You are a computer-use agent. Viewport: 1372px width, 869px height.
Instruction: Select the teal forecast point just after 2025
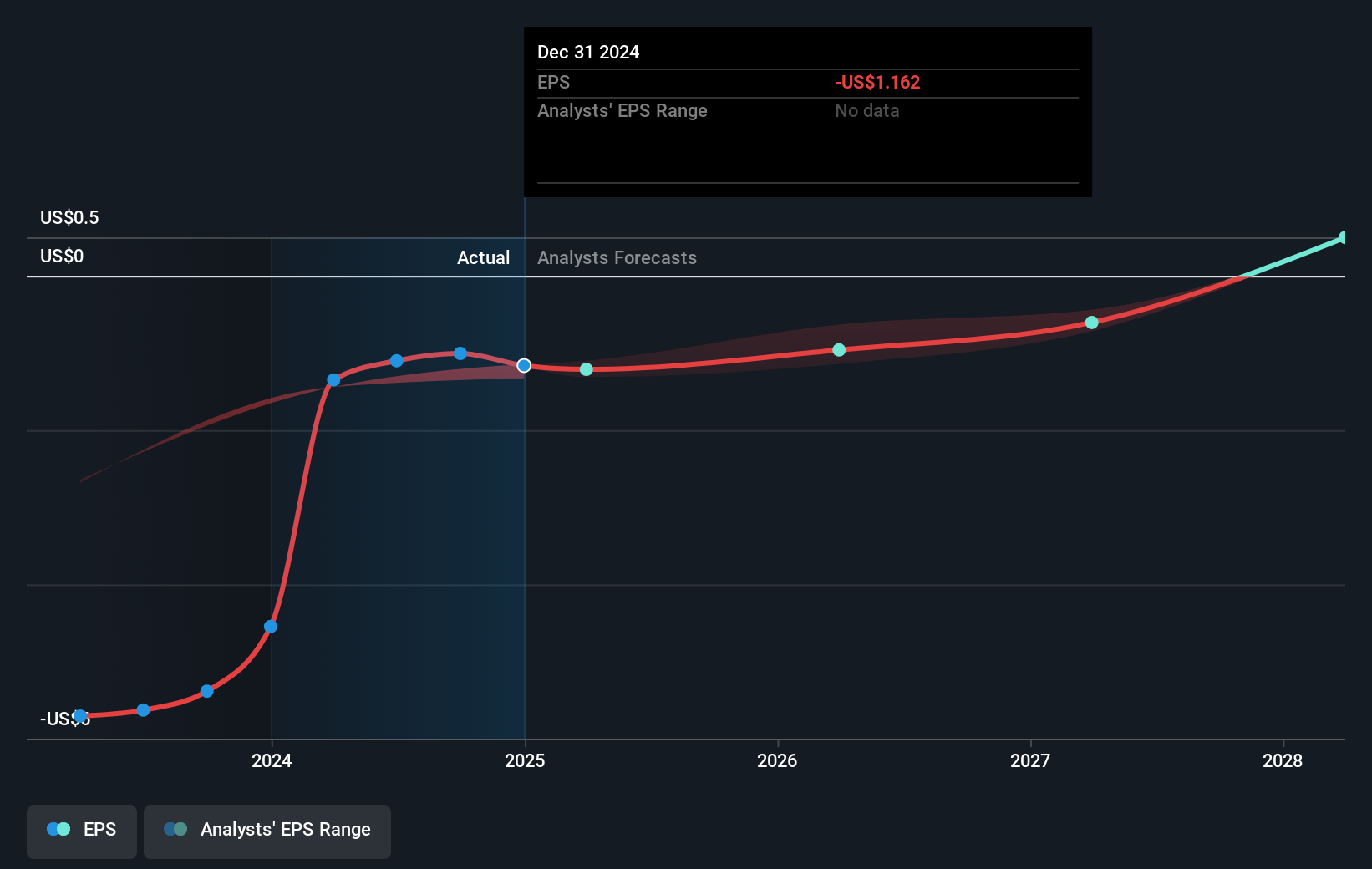pyautogui.click(x=587, y=369)
